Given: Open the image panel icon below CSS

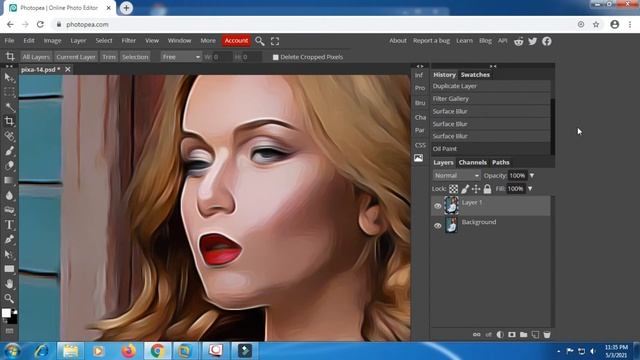Looking at the screenshot, I should (419, 158).
